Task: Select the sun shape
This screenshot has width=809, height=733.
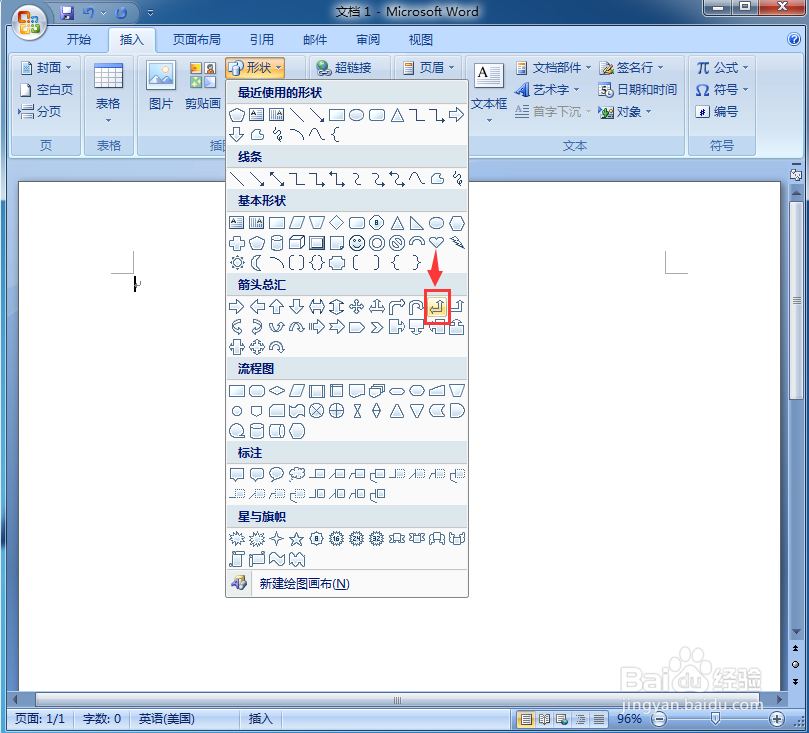Action: [x=237, y=263]
